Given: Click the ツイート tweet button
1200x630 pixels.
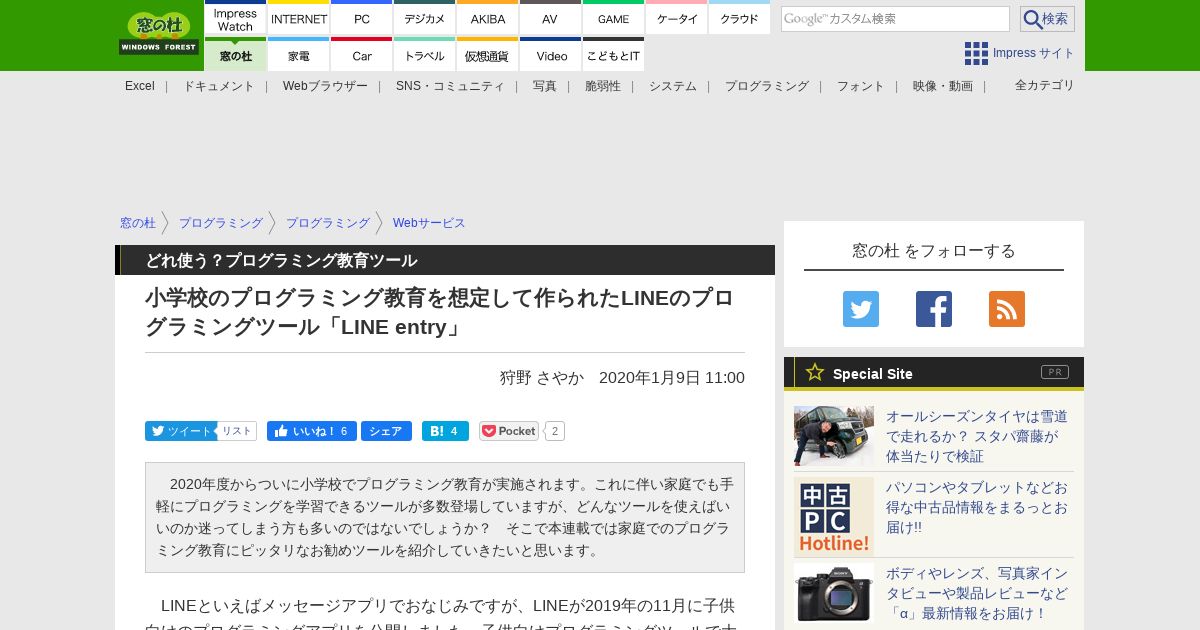Looking at the screenshot, I should click(180, 431).
